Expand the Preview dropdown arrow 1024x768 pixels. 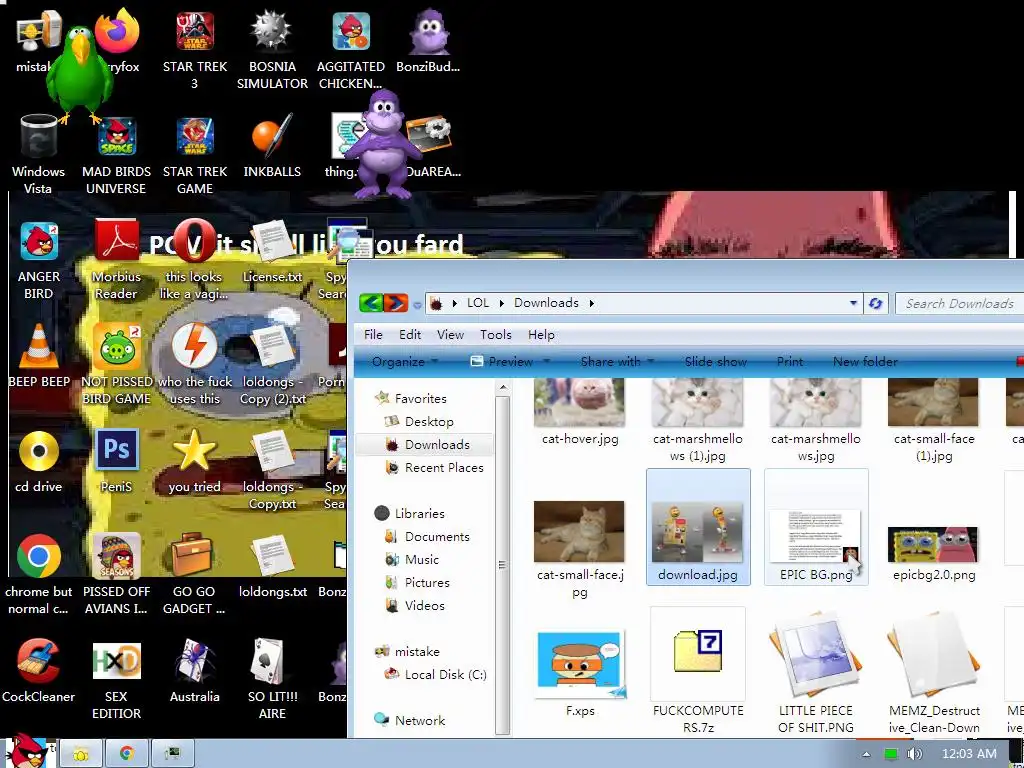pyautogui.click(x=547, y=361)
